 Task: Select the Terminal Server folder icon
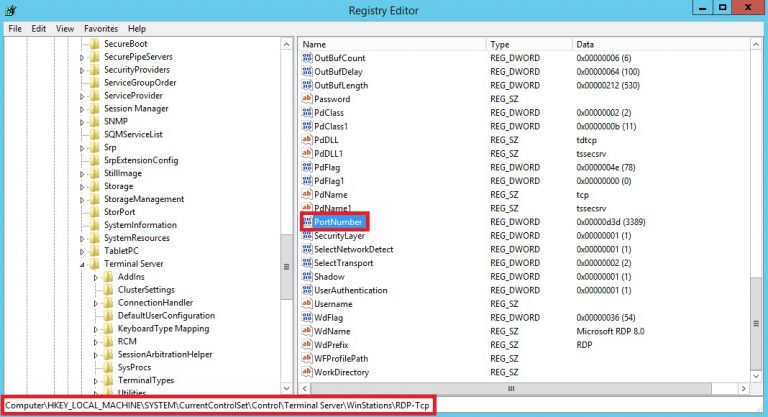pyautogui.click(x=95, y=264)
